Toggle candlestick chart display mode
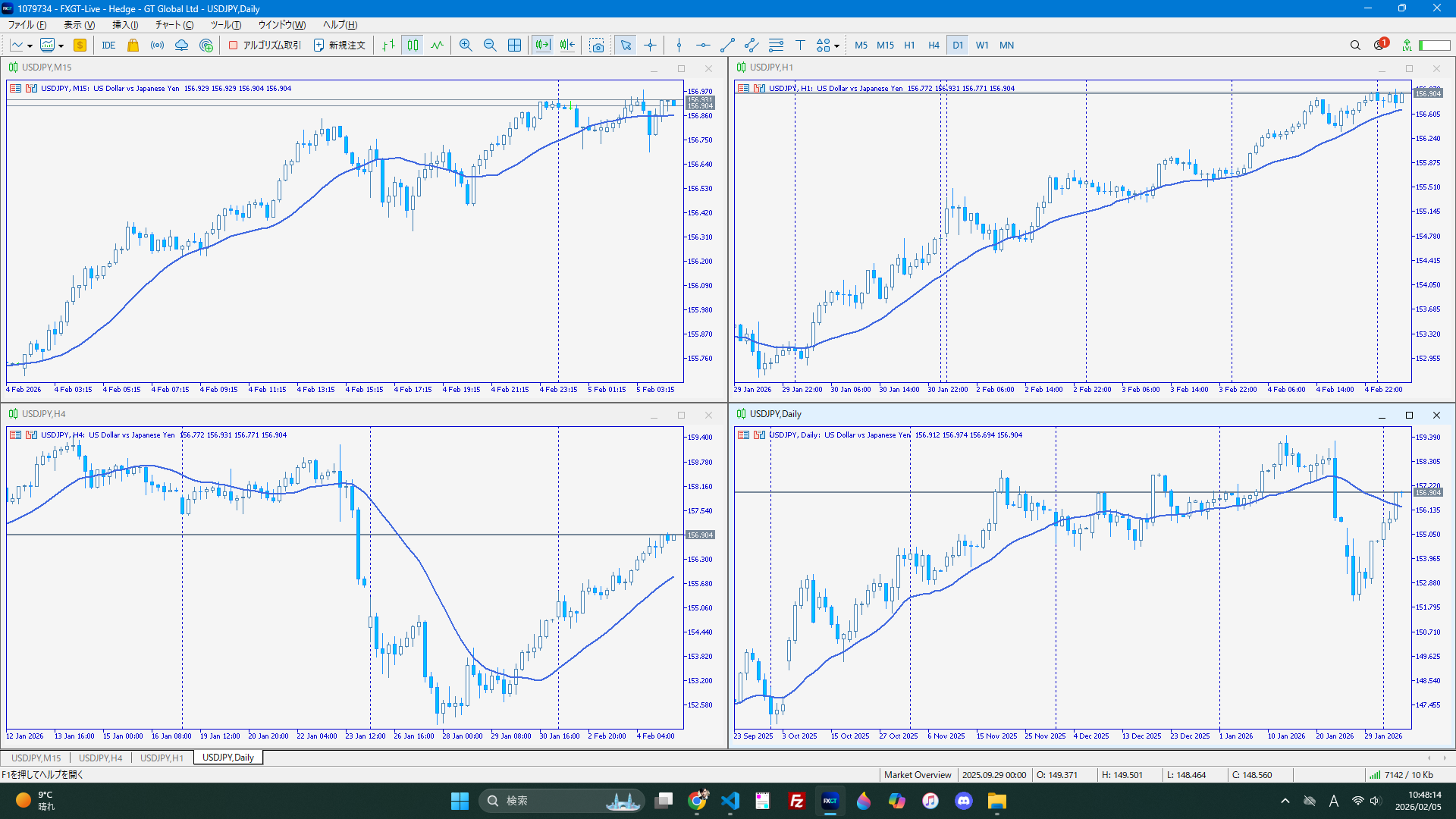 point(413,45)
